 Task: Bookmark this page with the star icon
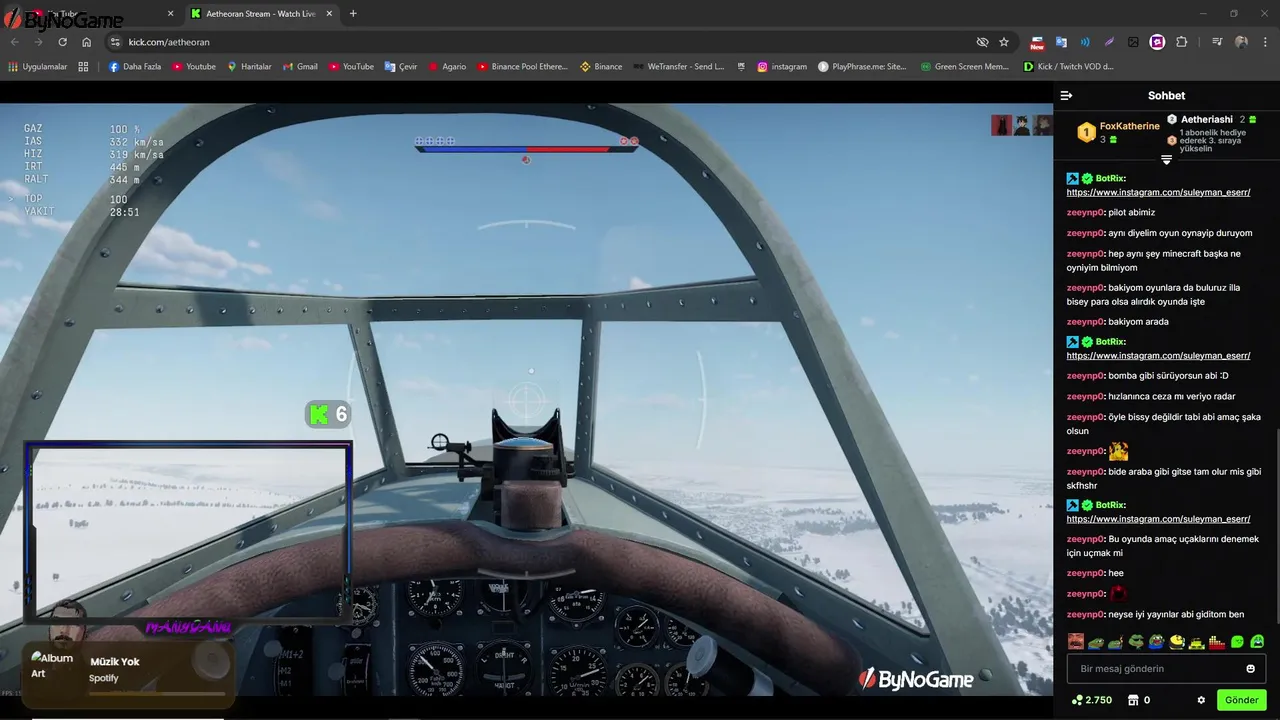[1004, 42]
